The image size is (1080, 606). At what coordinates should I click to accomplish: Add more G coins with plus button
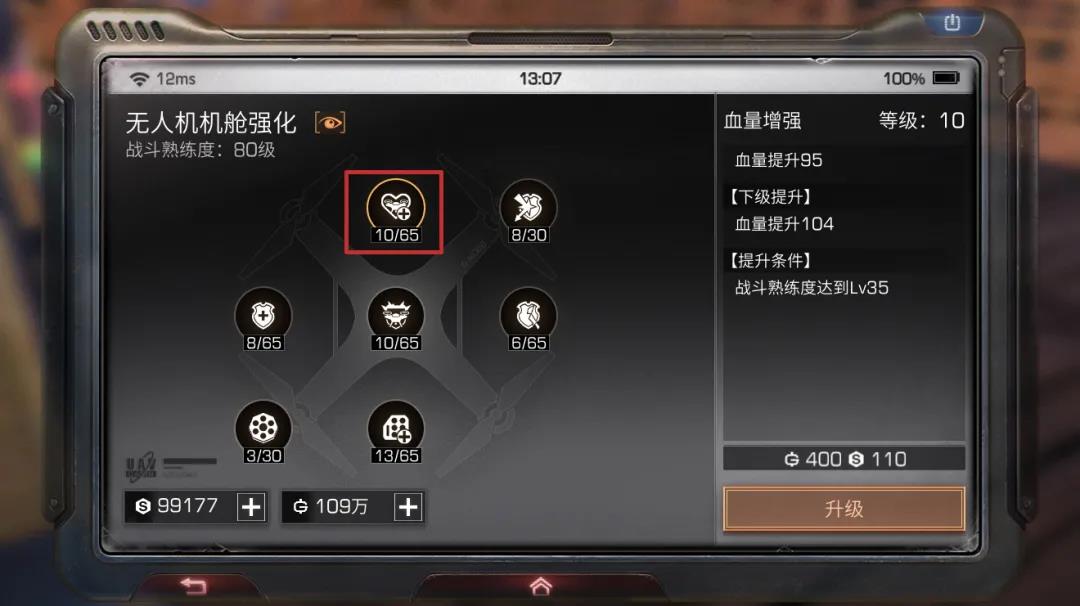coord(408,507)
